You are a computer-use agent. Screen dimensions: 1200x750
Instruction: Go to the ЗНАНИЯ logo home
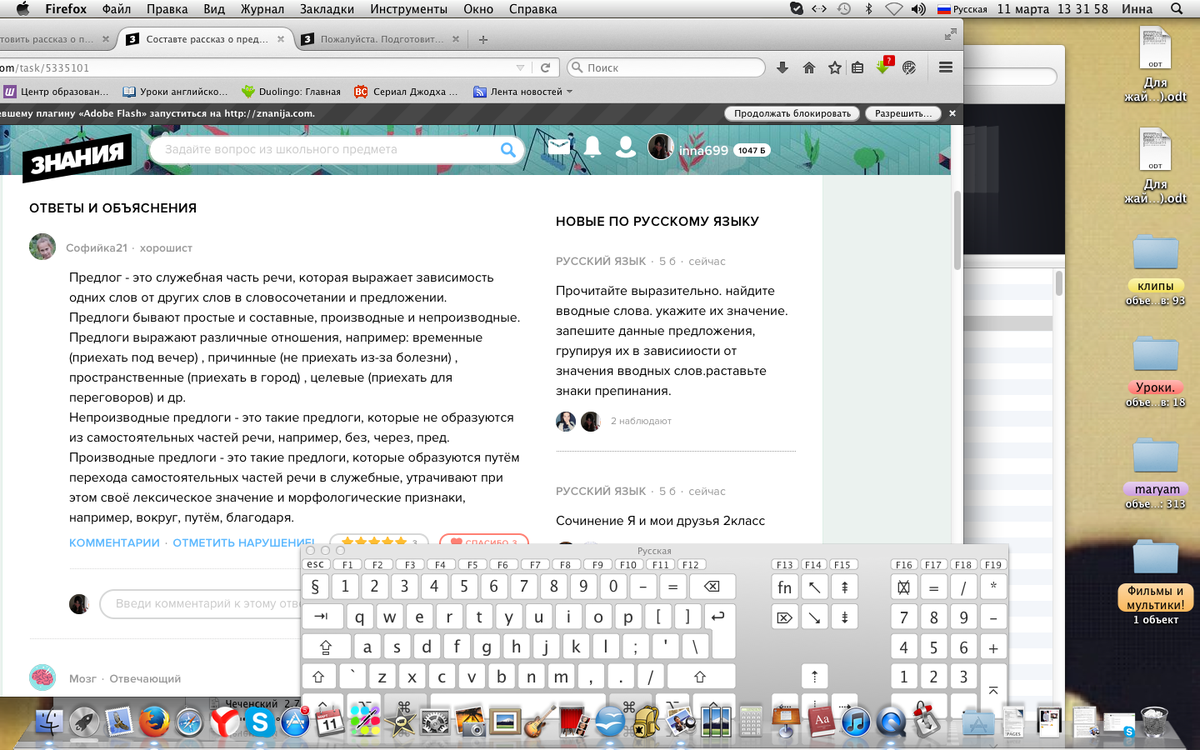(77, 156)
